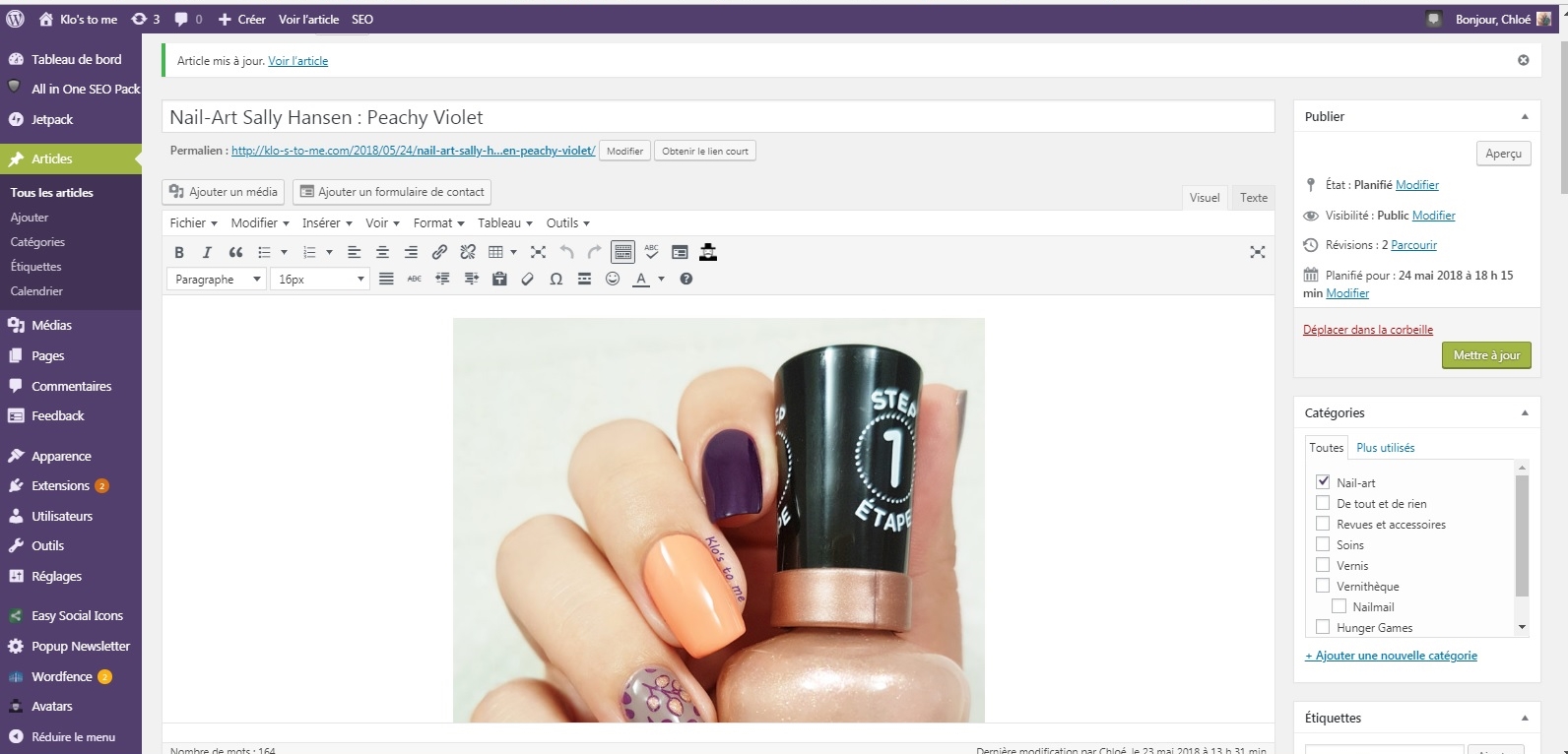The height and width of the screenshot is (754, 1568).
Task: Paste as text with the clipboard icon
Action: coord(499,280)
